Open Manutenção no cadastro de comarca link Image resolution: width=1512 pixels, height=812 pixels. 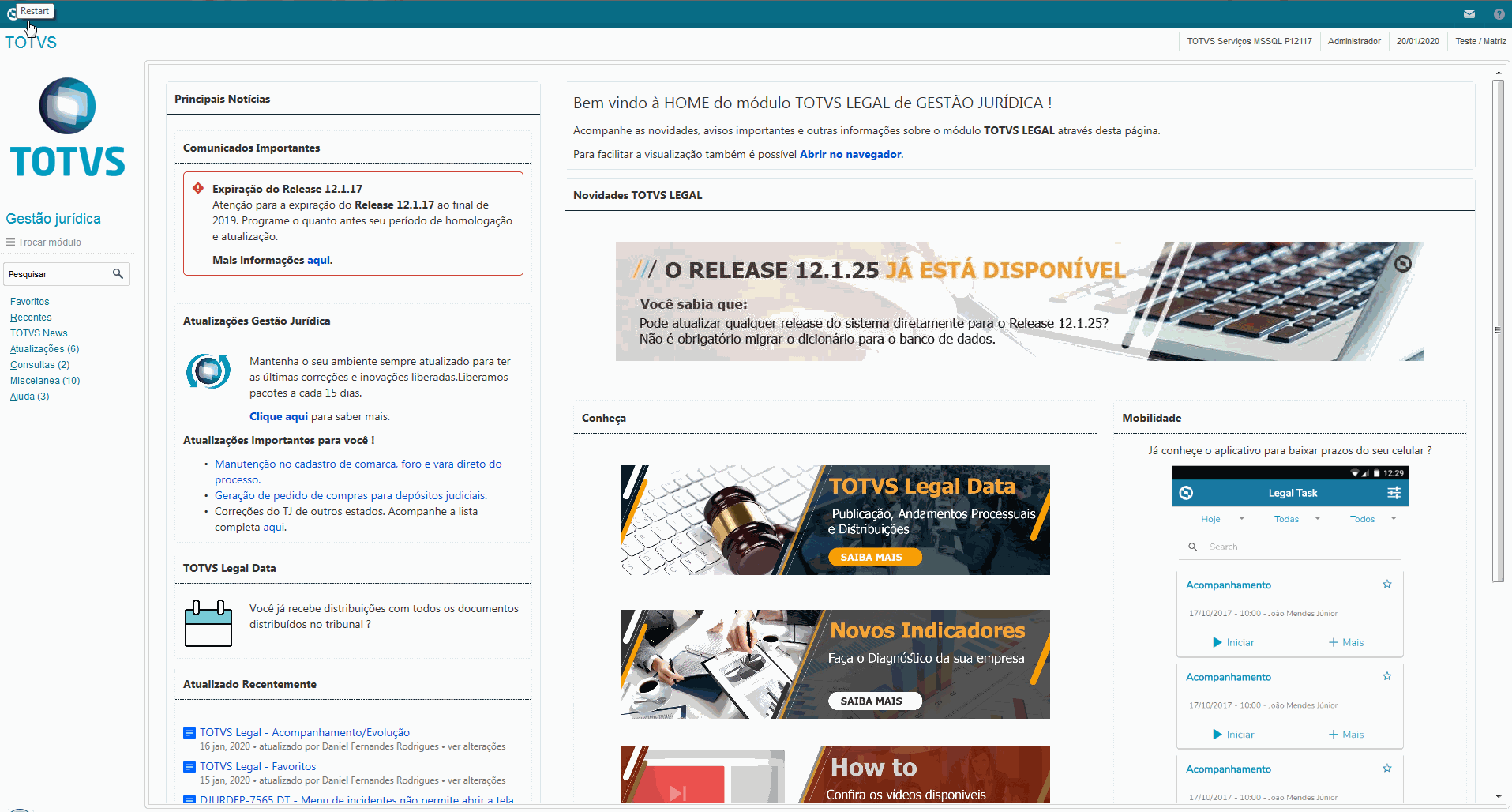[x=358, y=472]
